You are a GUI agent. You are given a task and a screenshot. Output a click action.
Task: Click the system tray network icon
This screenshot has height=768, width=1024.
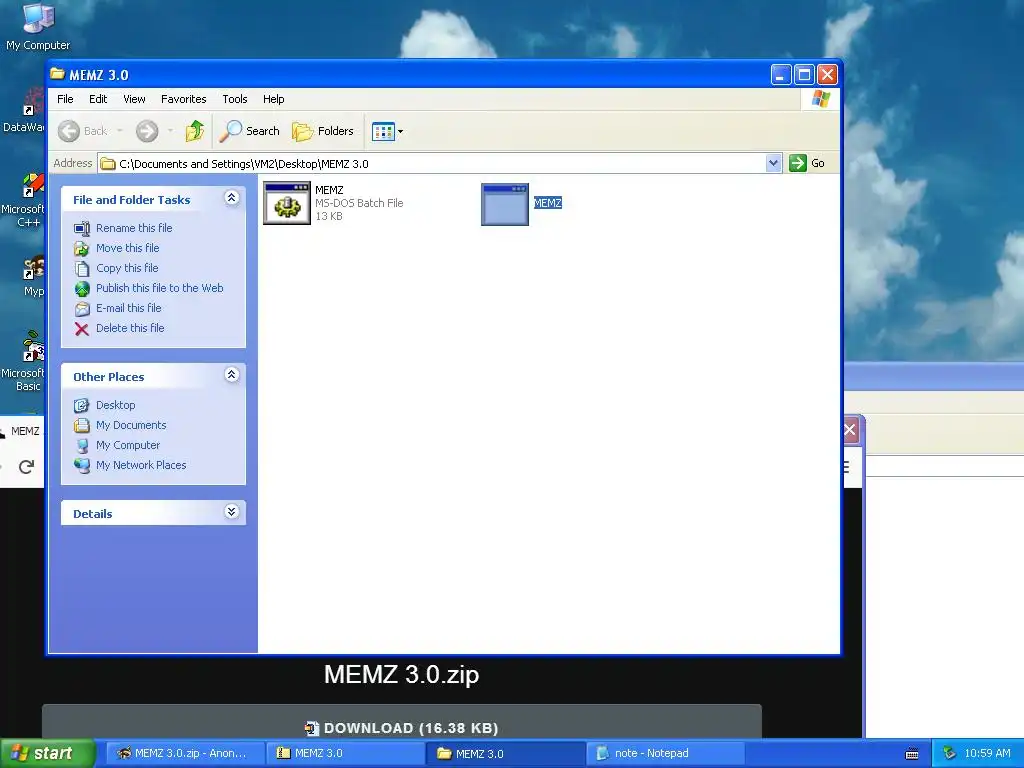point(949,754)
